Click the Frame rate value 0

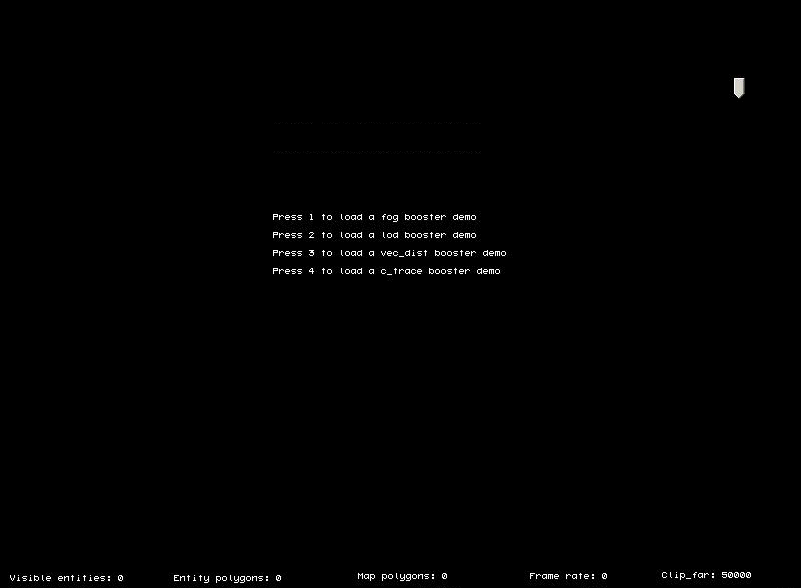(x=604, y=576)
